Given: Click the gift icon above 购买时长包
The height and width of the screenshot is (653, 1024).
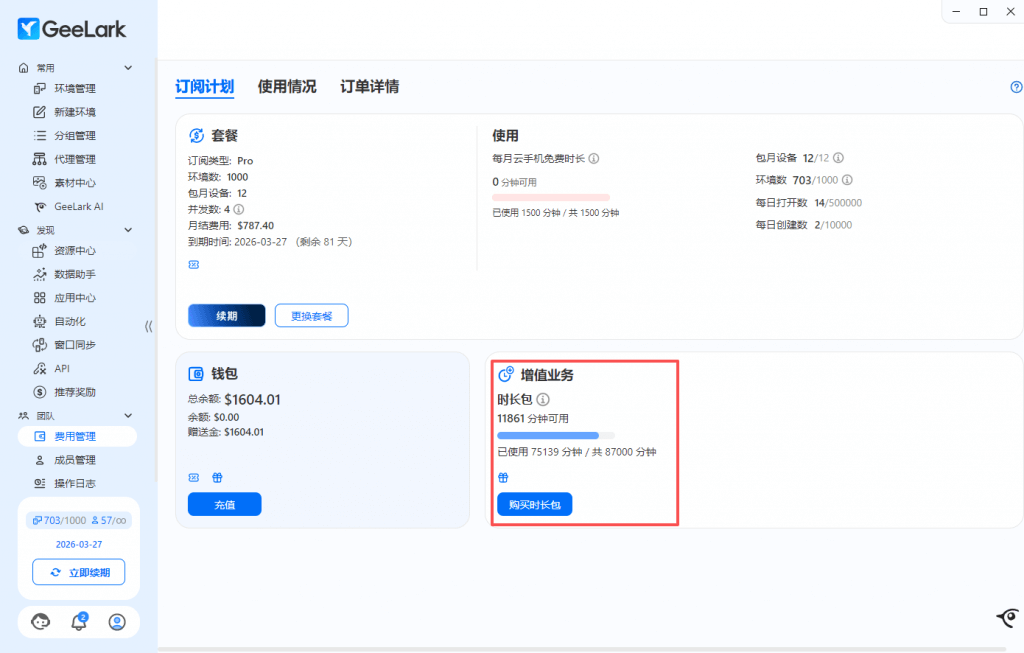Looking at the screenshot, I should pos(504,477).
